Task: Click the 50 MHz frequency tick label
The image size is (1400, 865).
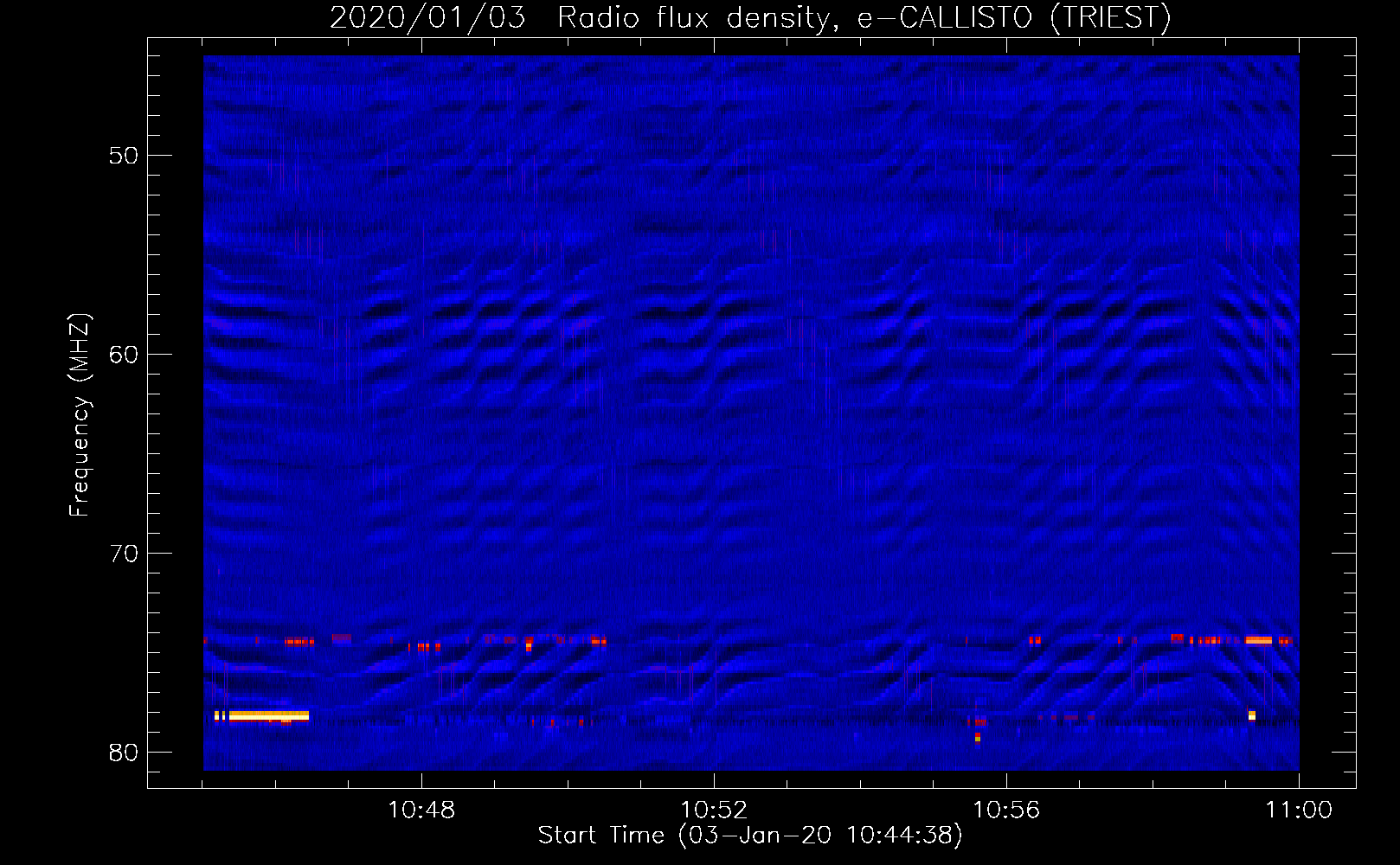Action: (x=124, y=156)
